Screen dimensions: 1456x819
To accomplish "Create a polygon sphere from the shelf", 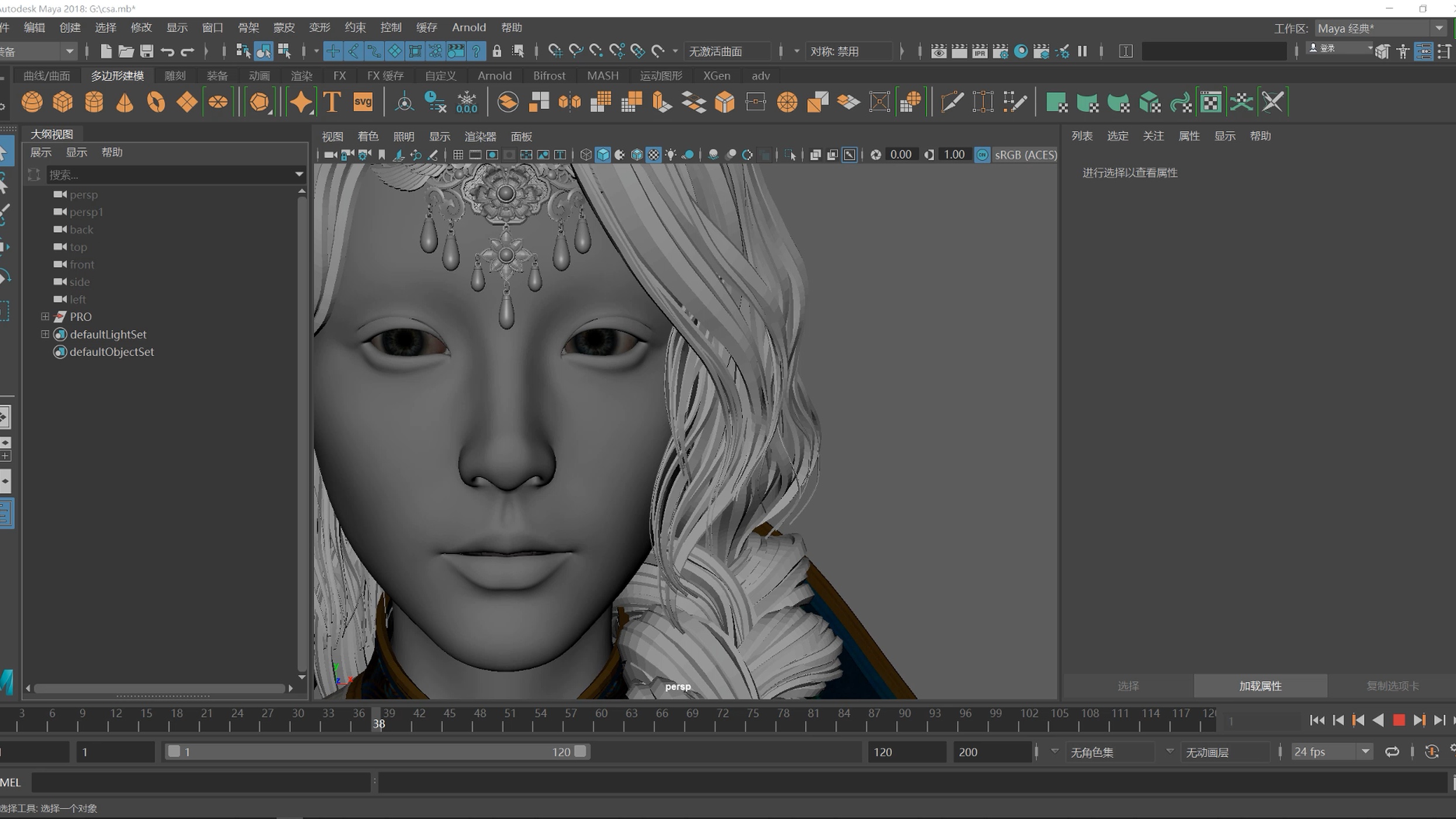I will tap(32, 102).
